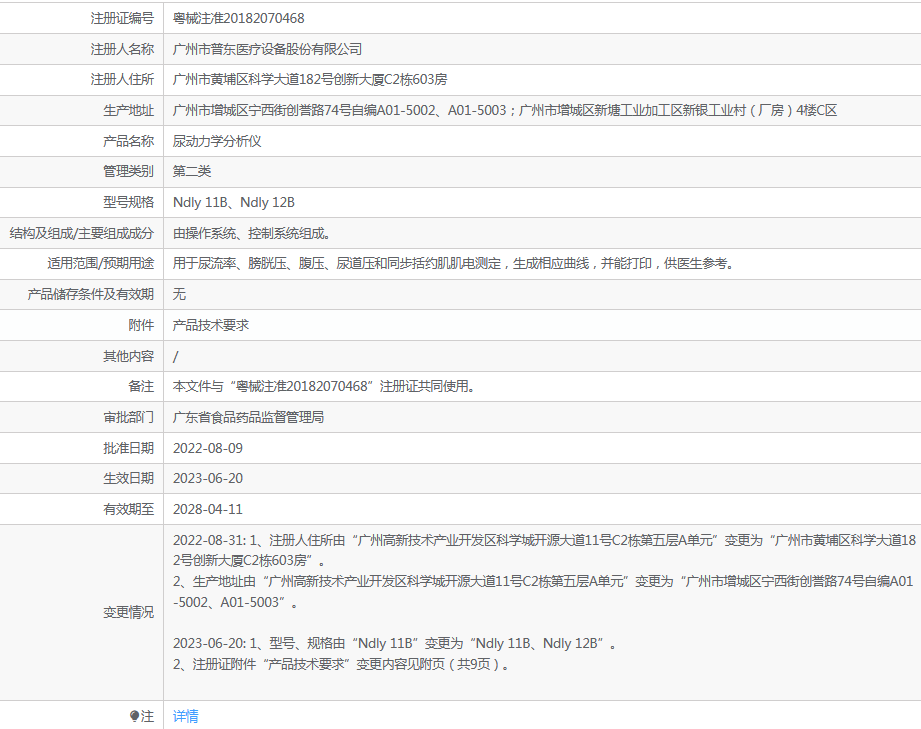Select the slash value in 其他内容 row
The width and height of the screenshot is (921, 729).
coord(176,356)
